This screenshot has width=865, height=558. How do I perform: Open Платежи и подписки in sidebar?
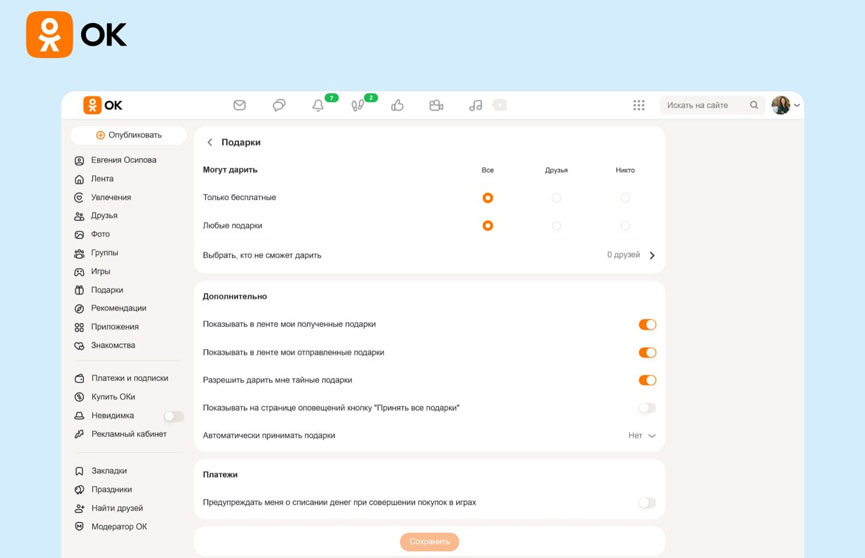[x=129, y=378]
